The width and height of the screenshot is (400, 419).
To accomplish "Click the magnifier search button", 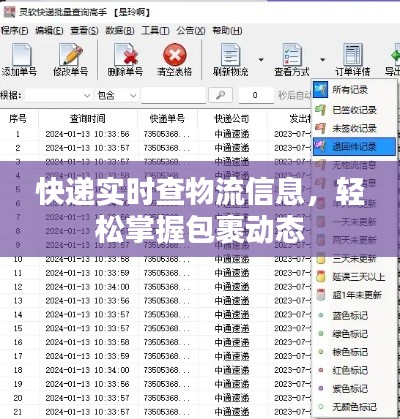I will click(220, 95).
